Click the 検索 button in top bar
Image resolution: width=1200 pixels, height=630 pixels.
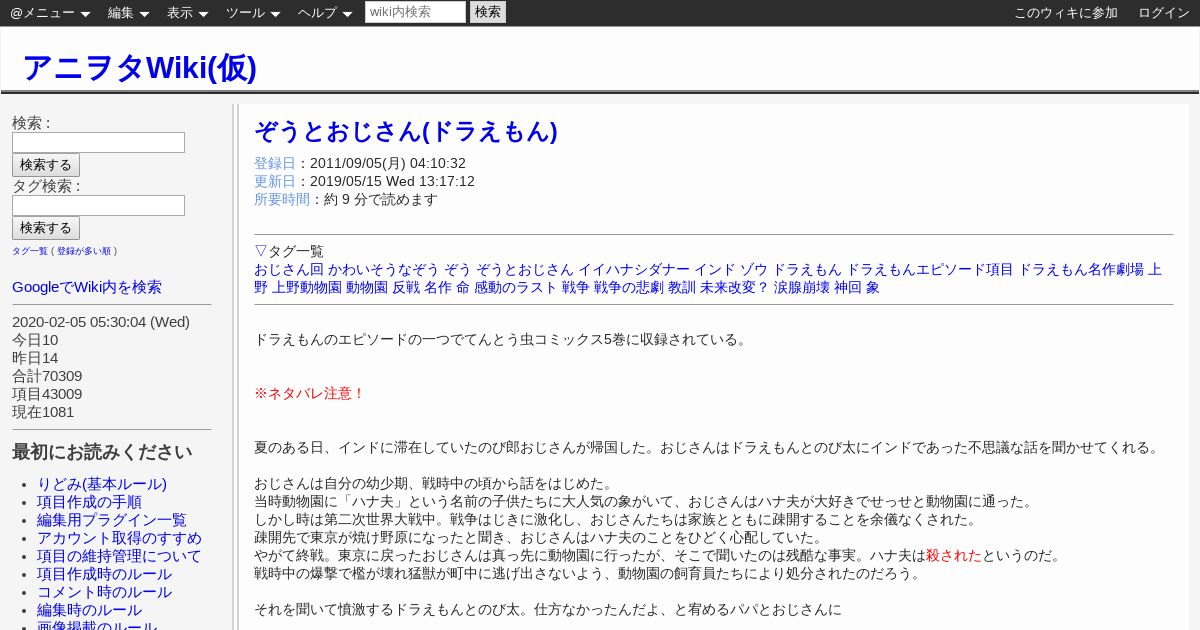pyautogui.click(x=488, y=12)
